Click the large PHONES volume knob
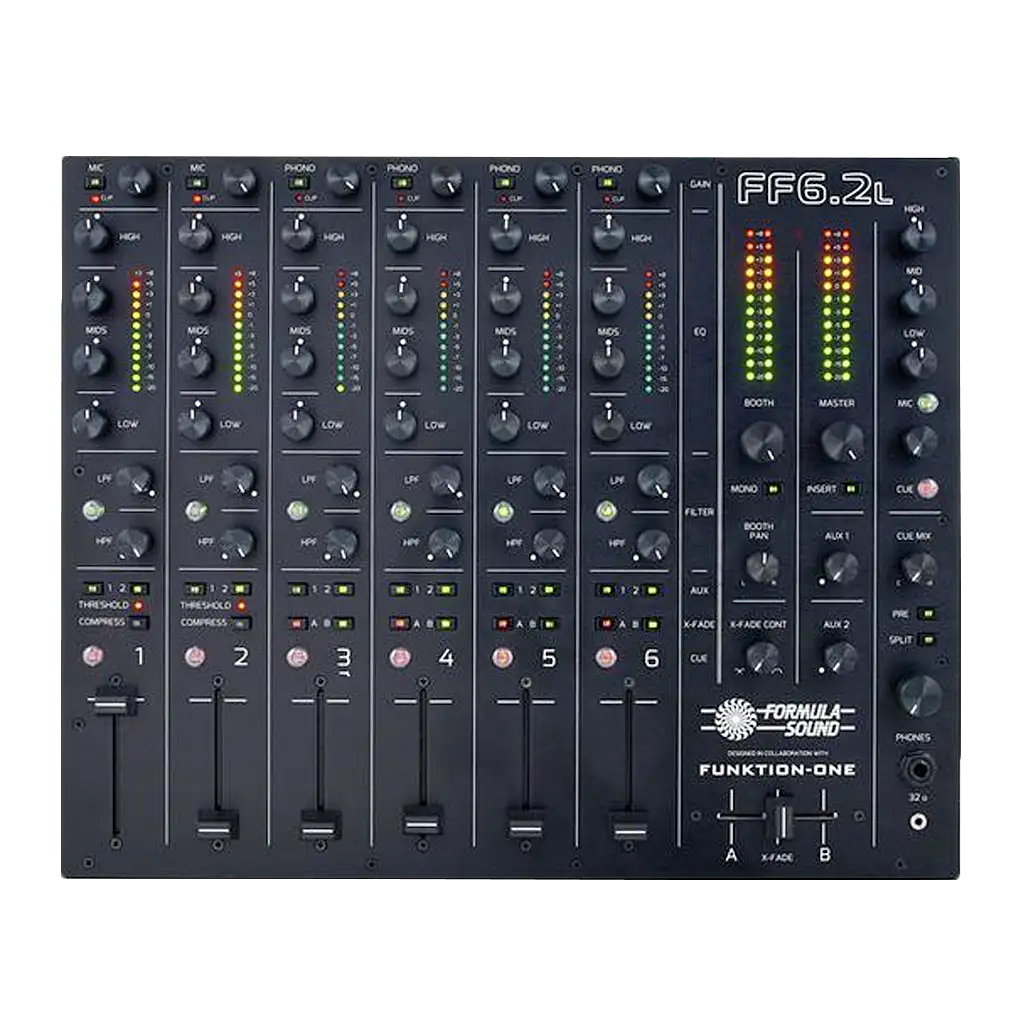Screen dimensions: 1024x1024 920,695
